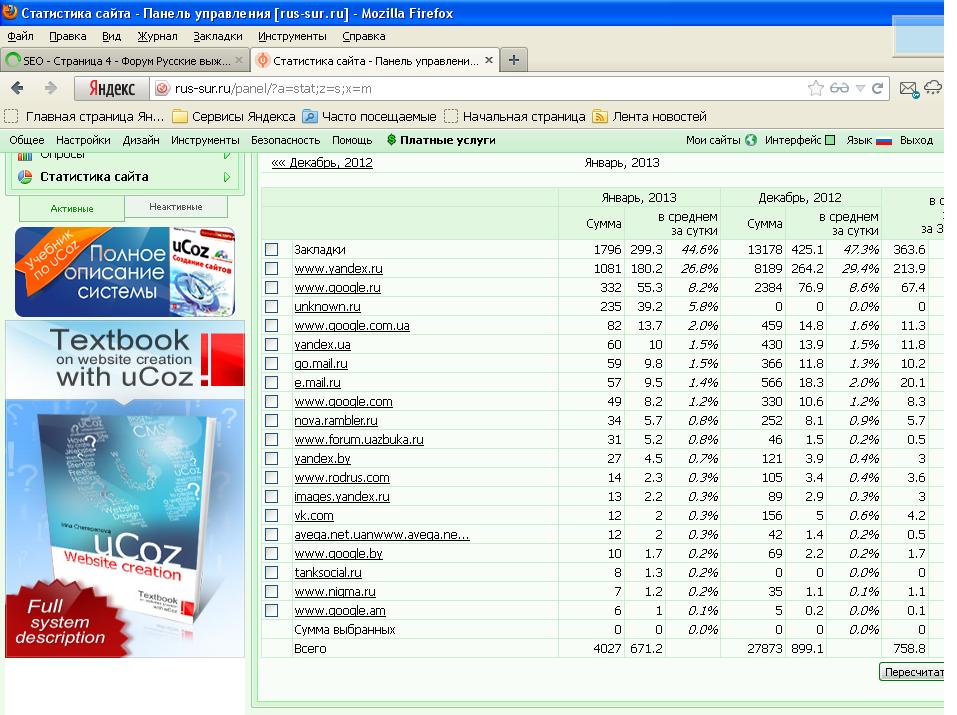Open the nova.rambler.ru referrer link
This screenshot has height=715, width=957.
336,421
